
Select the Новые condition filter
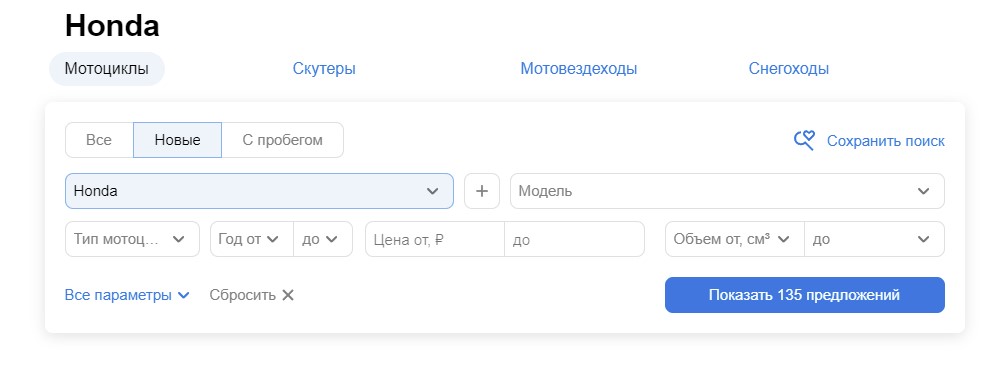click(177, 140)
